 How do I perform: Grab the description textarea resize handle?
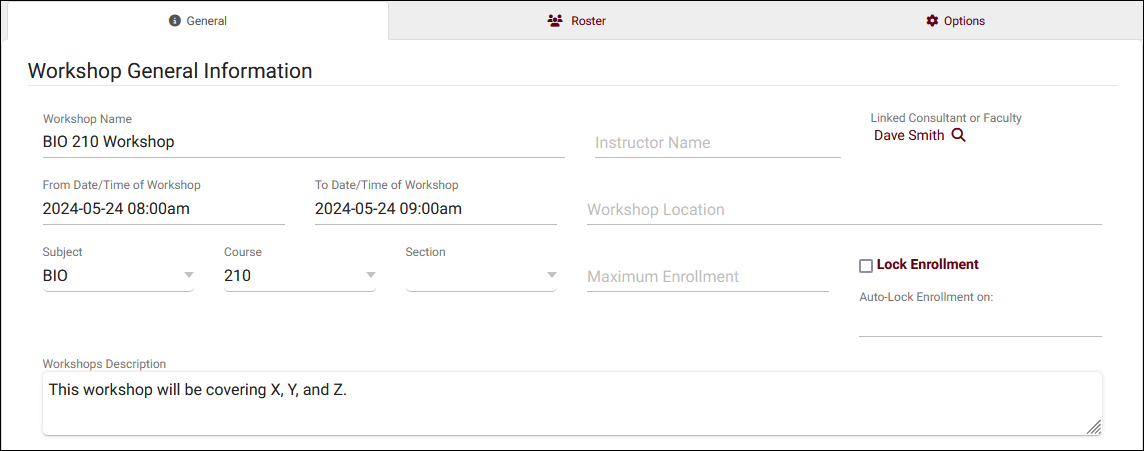point(1093,427)
